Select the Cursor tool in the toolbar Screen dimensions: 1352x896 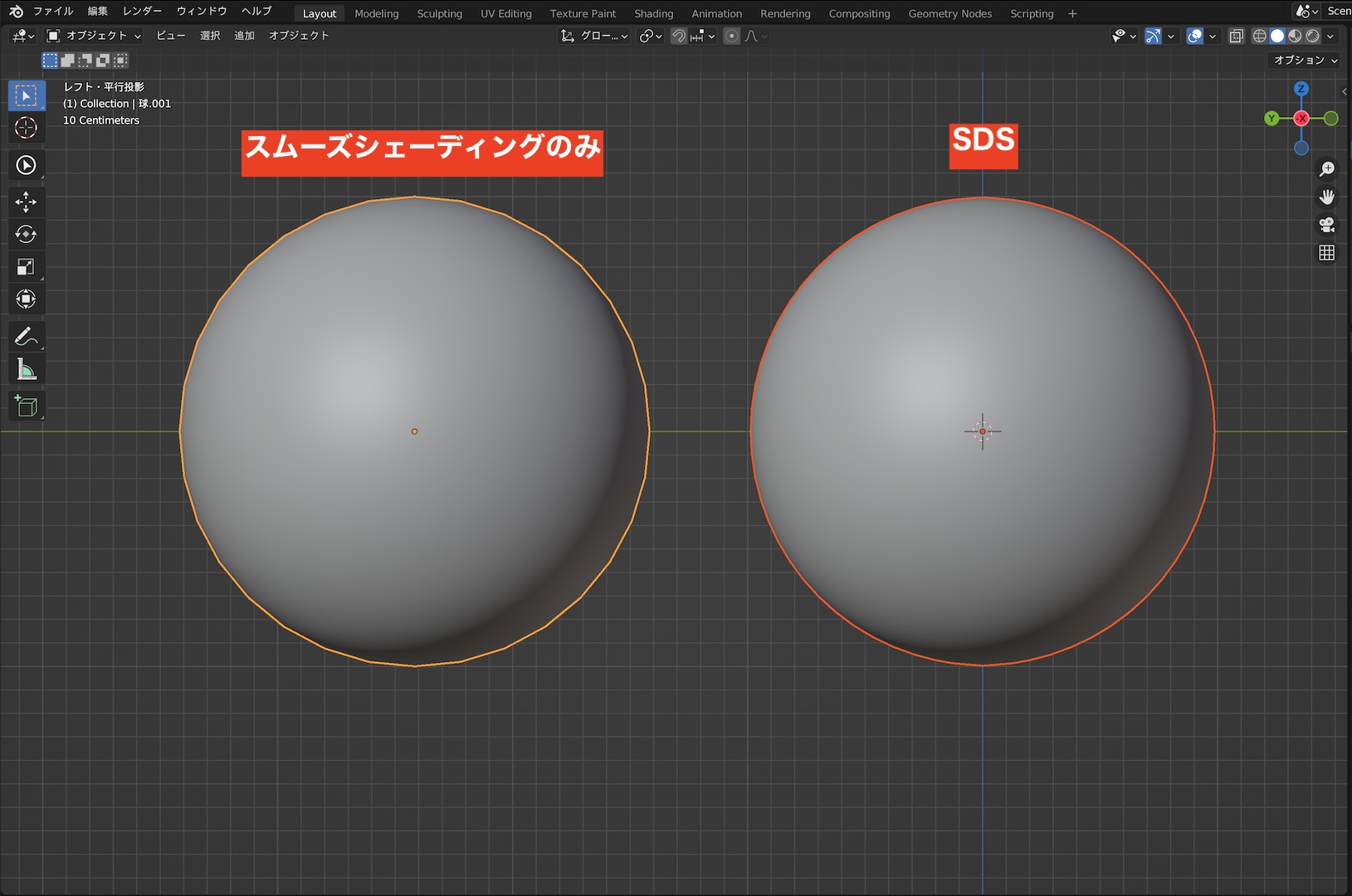tap(26, 128)
